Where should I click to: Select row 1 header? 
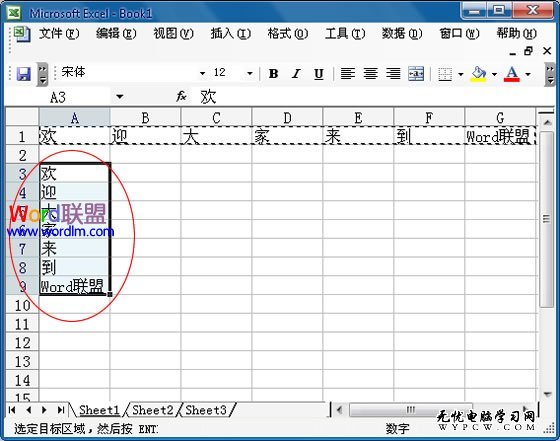(x=22, y=136)
